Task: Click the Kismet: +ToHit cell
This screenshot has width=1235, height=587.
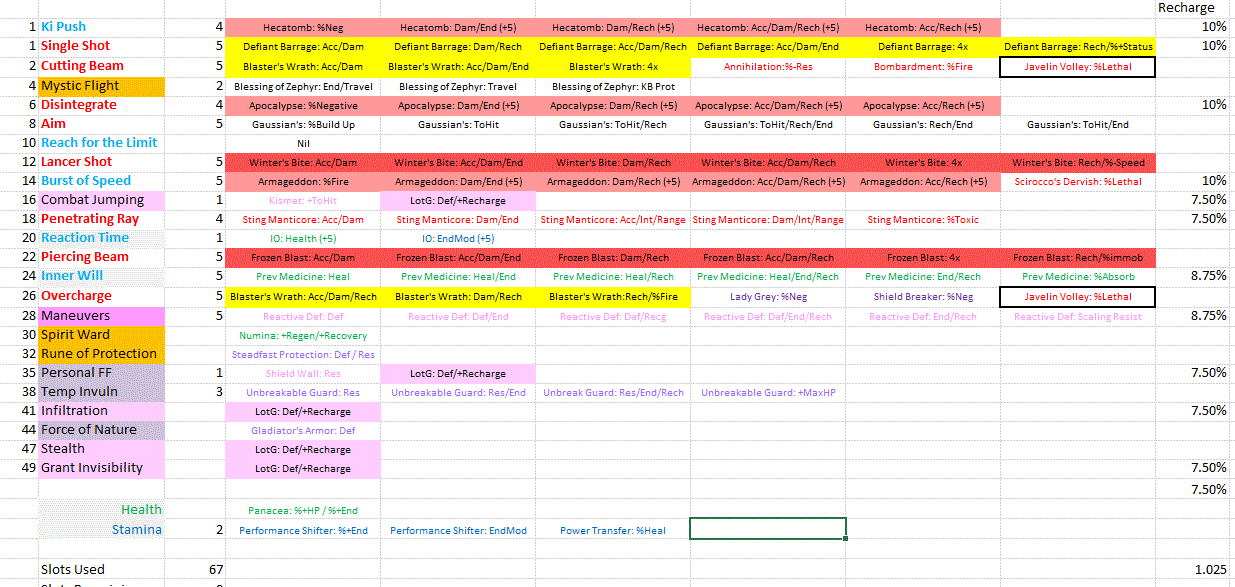Action: tap(303, 201)
